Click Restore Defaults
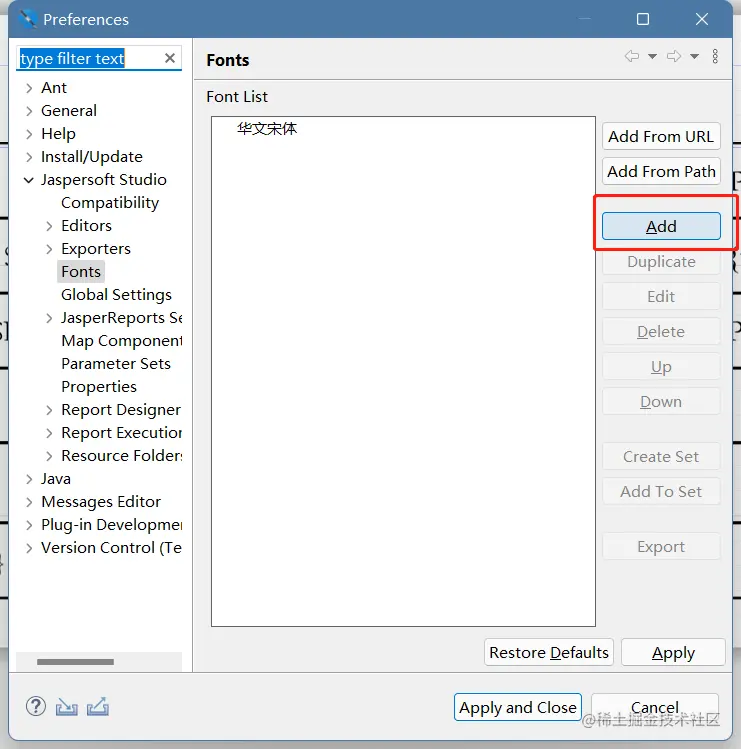Image resolution: width=741 pixels, height=749 pixels. pyautogui.click(x=549, y=653)
